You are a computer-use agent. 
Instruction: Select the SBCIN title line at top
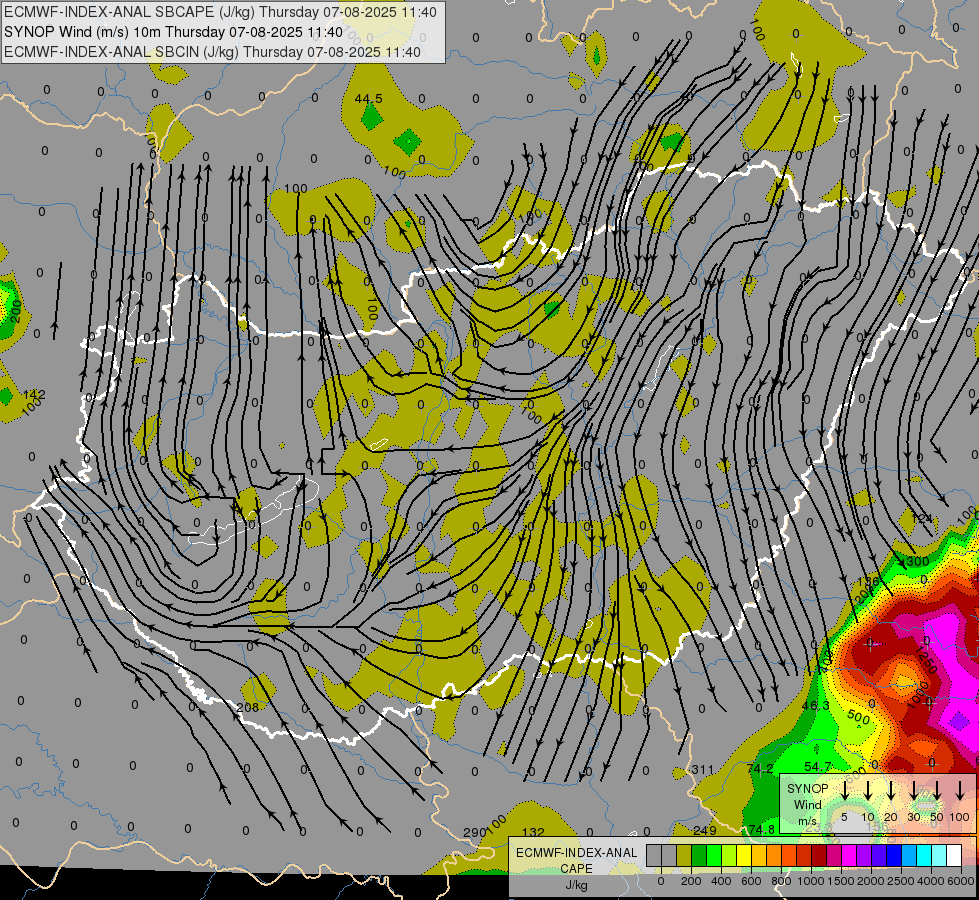(212, 52)
